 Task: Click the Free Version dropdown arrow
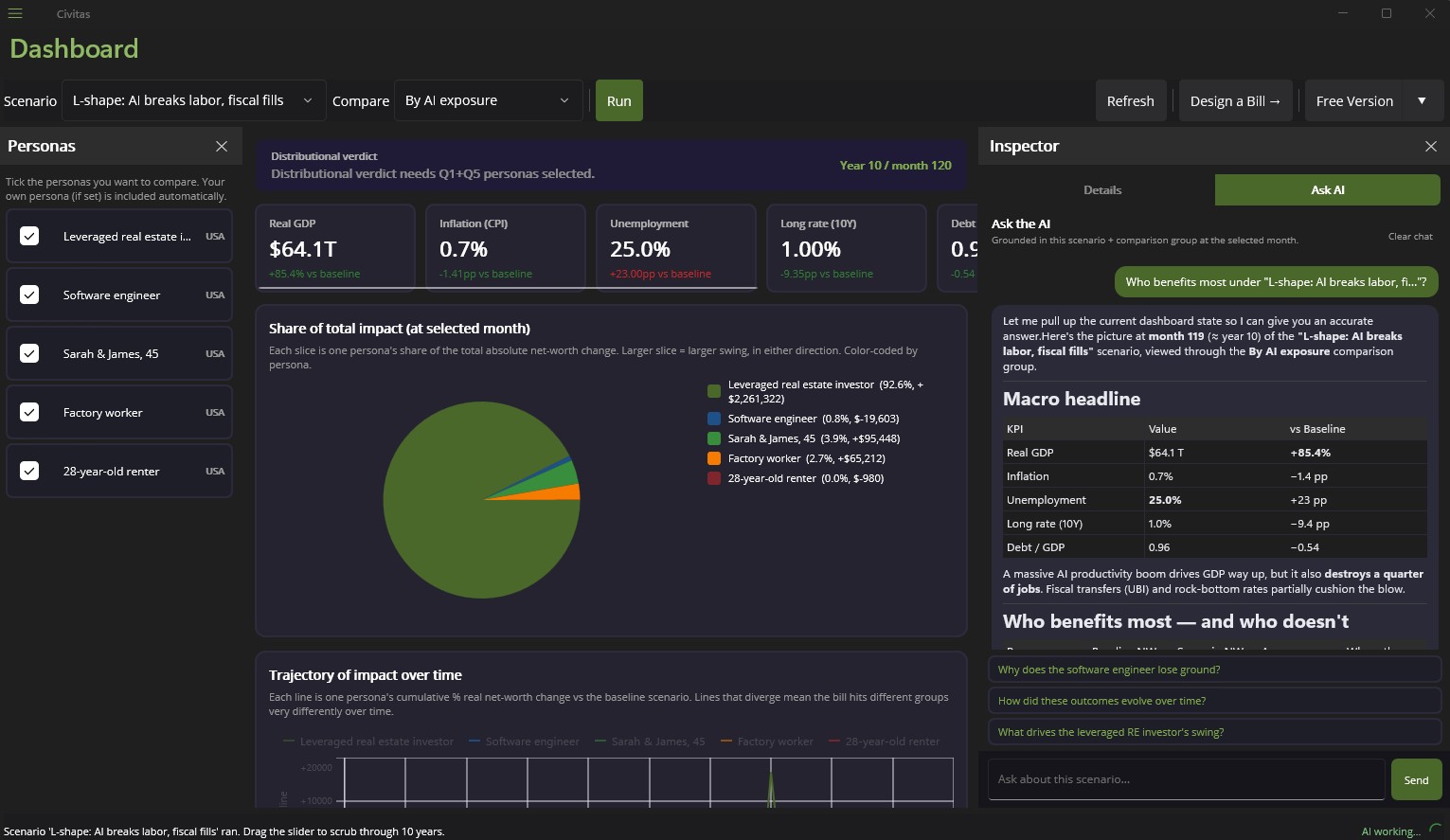click(x=1422, y=100)
